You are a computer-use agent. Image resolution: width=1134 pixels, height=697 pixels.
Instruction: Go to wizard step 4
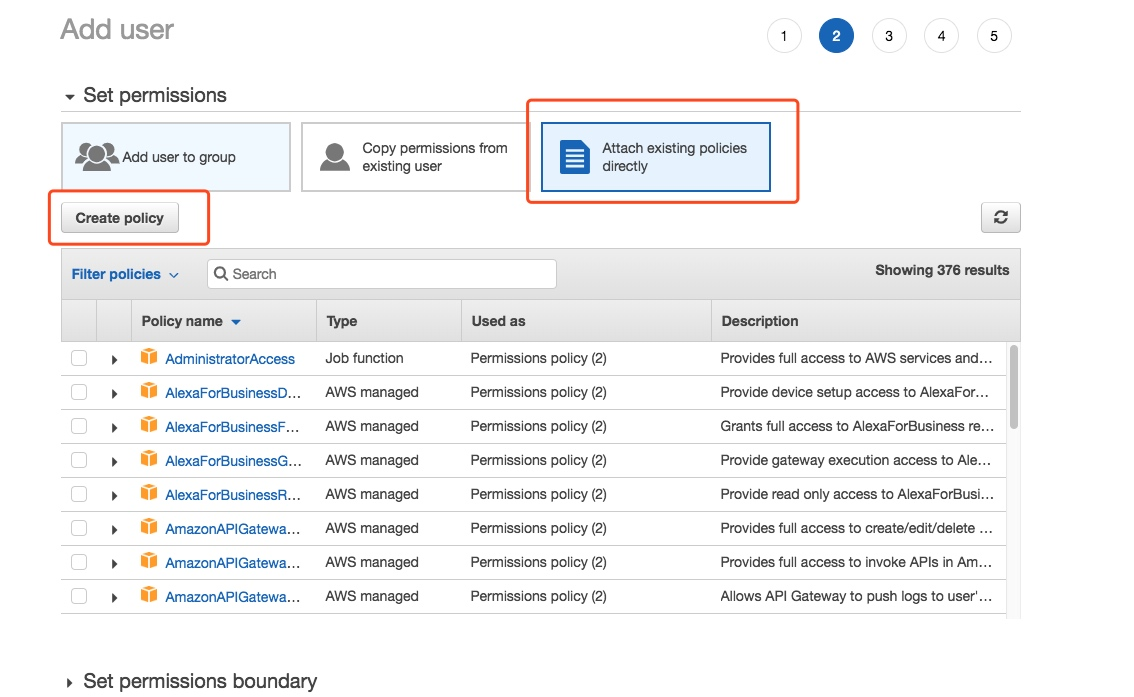(x=941, y=36)
